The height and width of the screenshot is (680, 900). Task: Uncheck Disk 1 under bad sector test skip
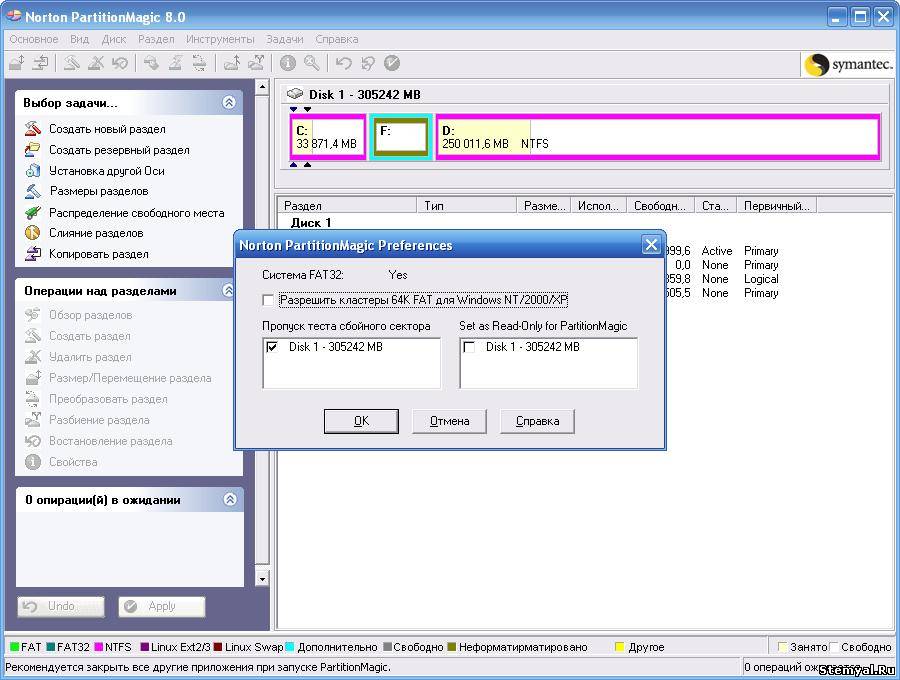click(272, 347)
